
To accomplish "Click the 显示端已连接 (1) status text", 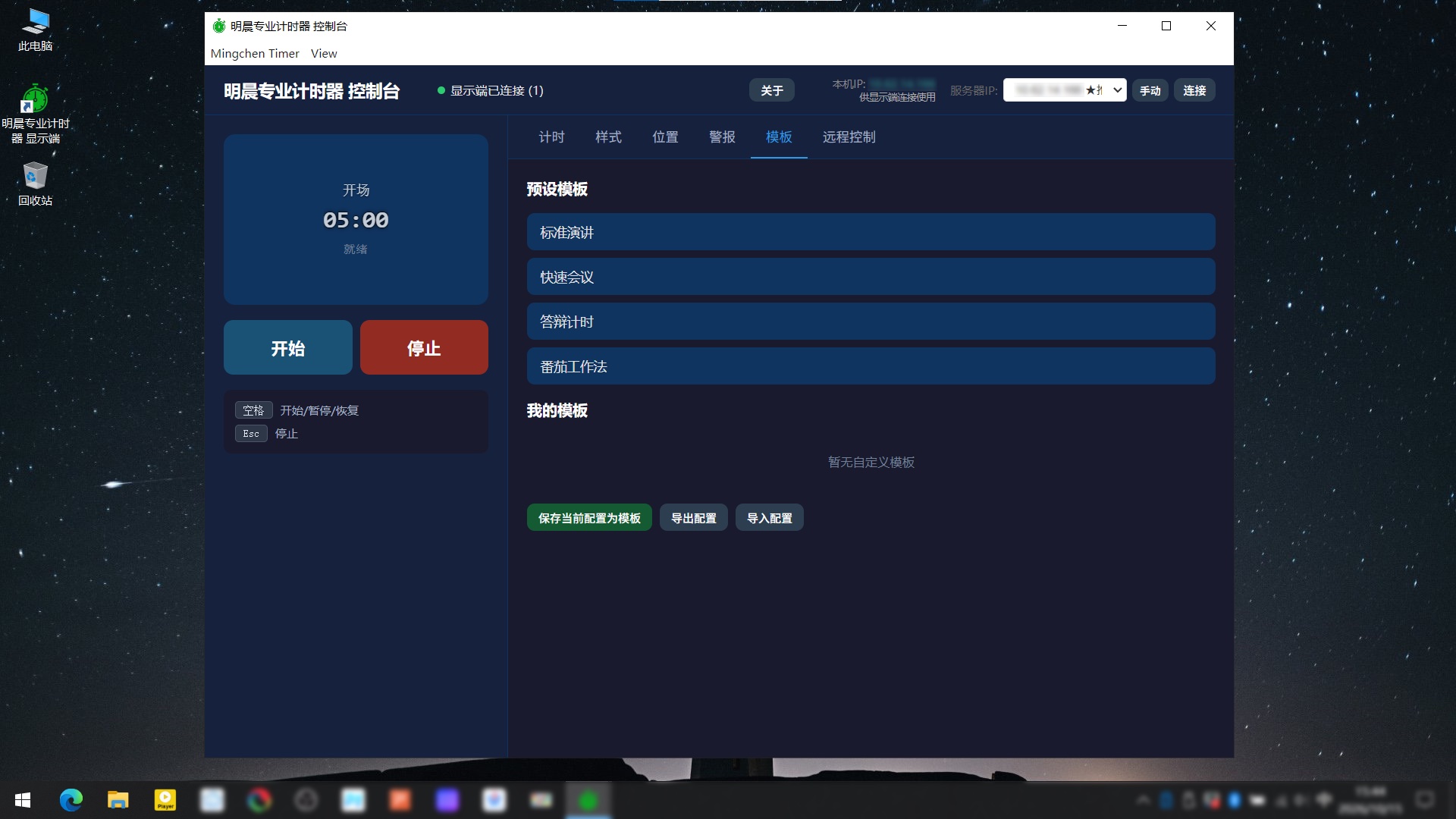I will pyautogui.click(x=497, y=90).
